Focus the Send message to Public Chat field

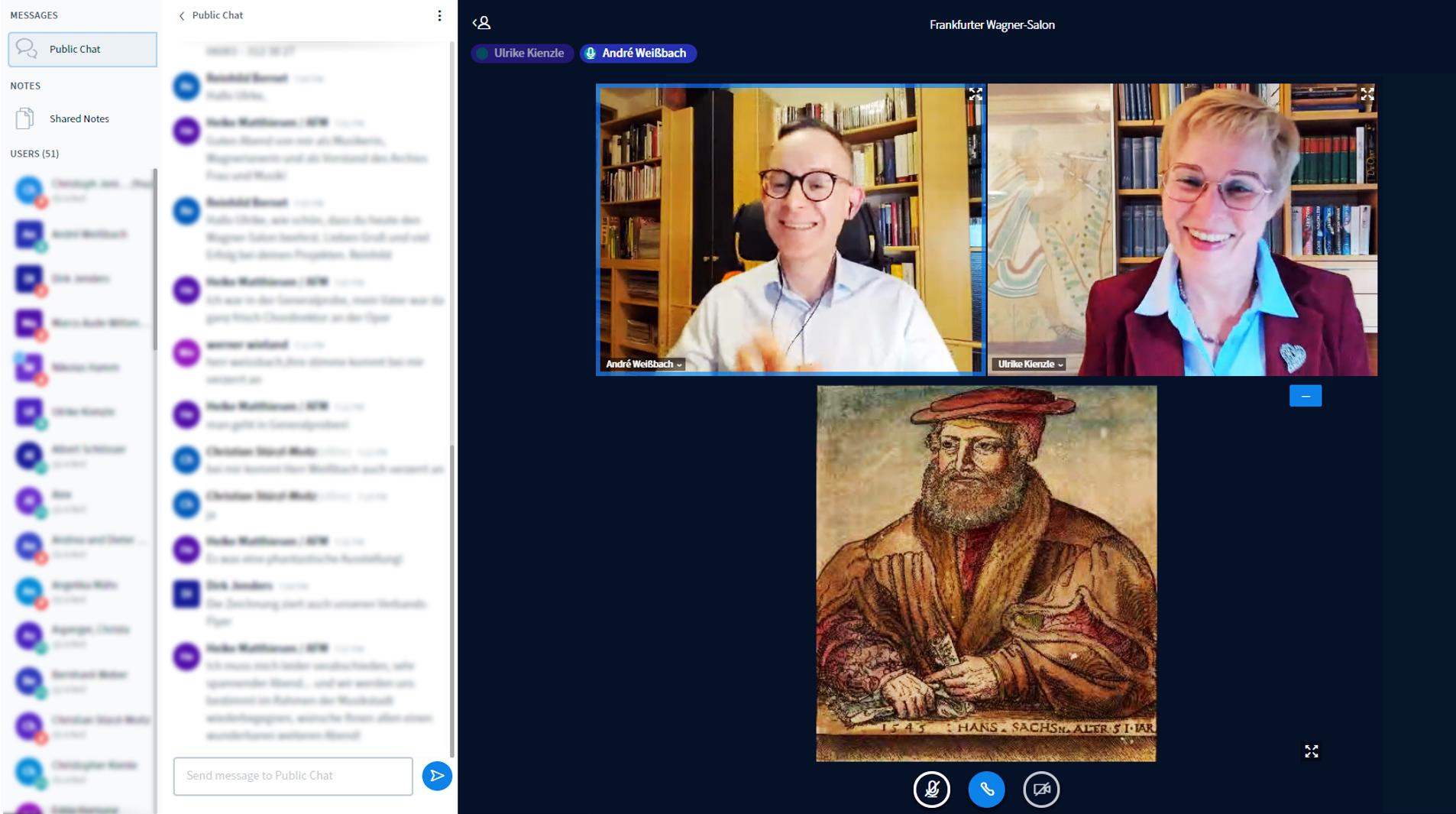click(x=293, y=776)
